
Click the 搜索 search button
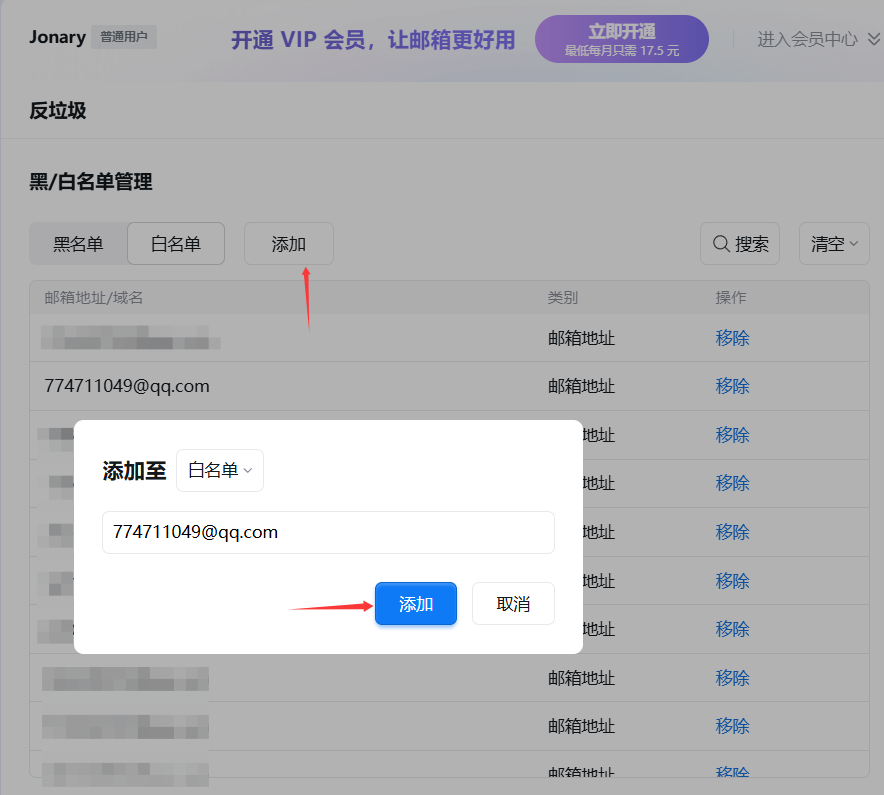click(x=740, y=244)
